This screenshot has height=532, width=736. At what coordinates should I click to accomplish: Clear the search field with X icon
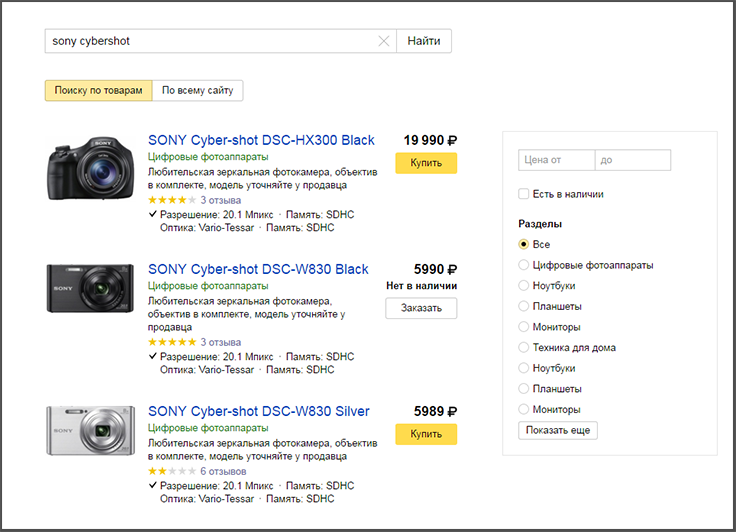point(384,41)
